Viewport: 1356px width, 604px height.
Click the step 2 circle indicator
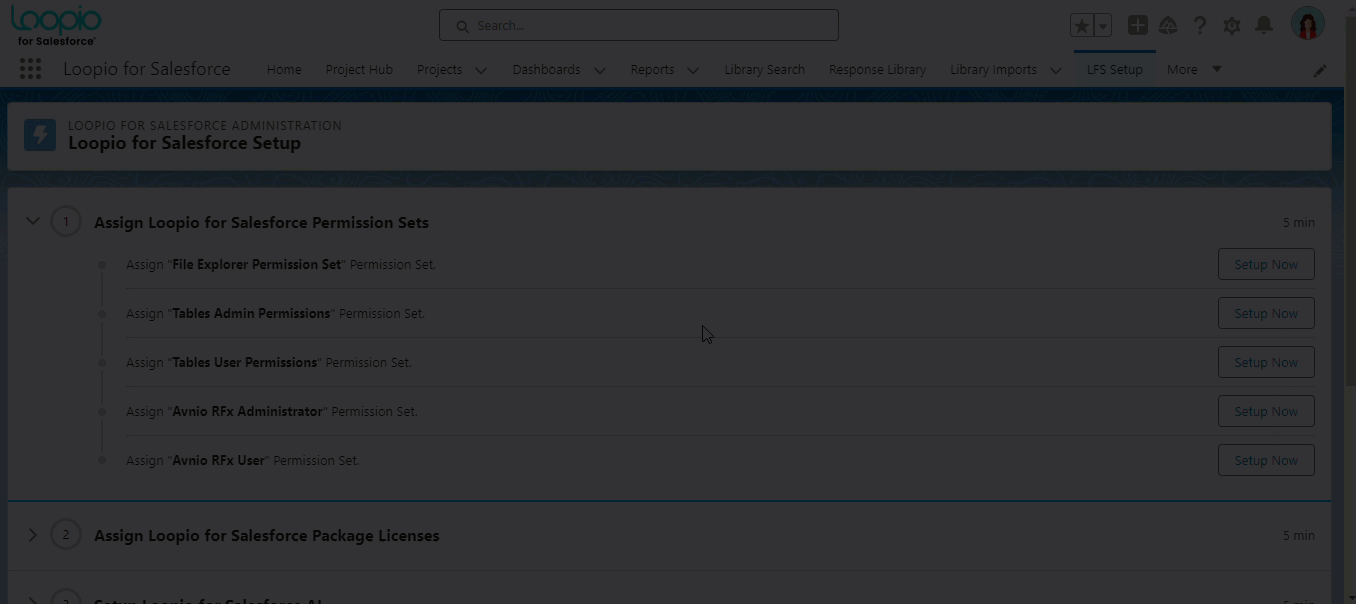point(66,535)
